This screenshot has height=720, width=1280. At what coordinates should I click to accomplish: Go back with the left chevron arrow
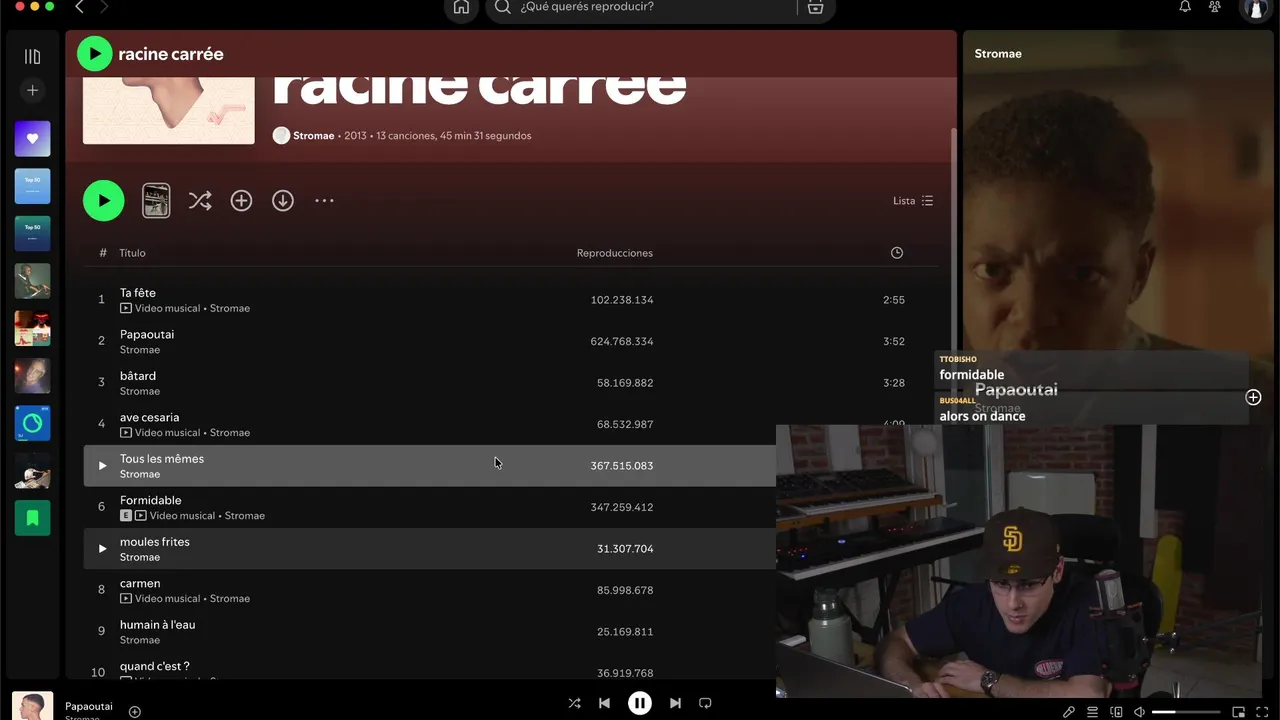(x=80, y=7)
